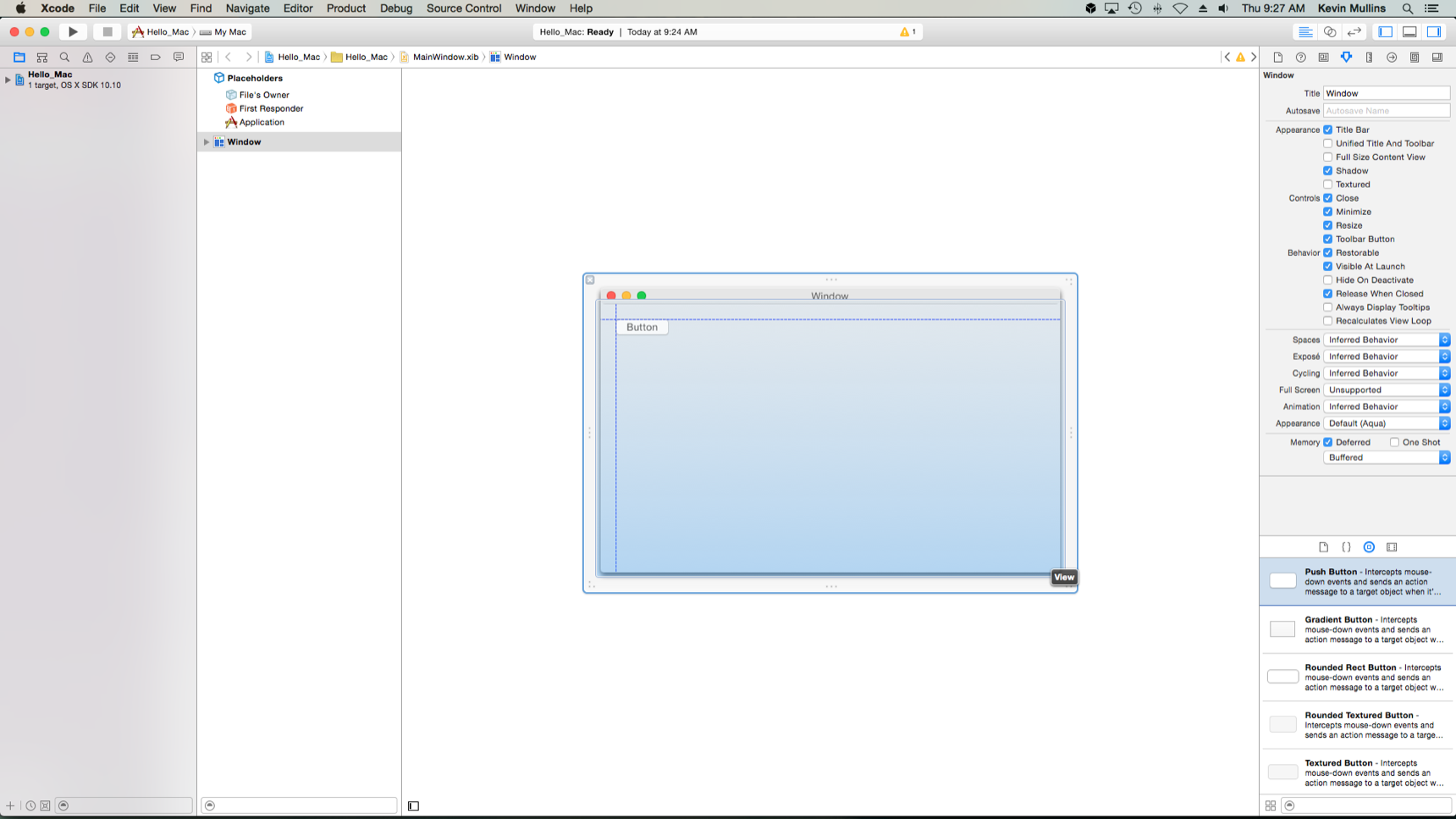Toggle the Shadow checkbox
Viewport: 1456px width, 819px height.
point(1328,170)
